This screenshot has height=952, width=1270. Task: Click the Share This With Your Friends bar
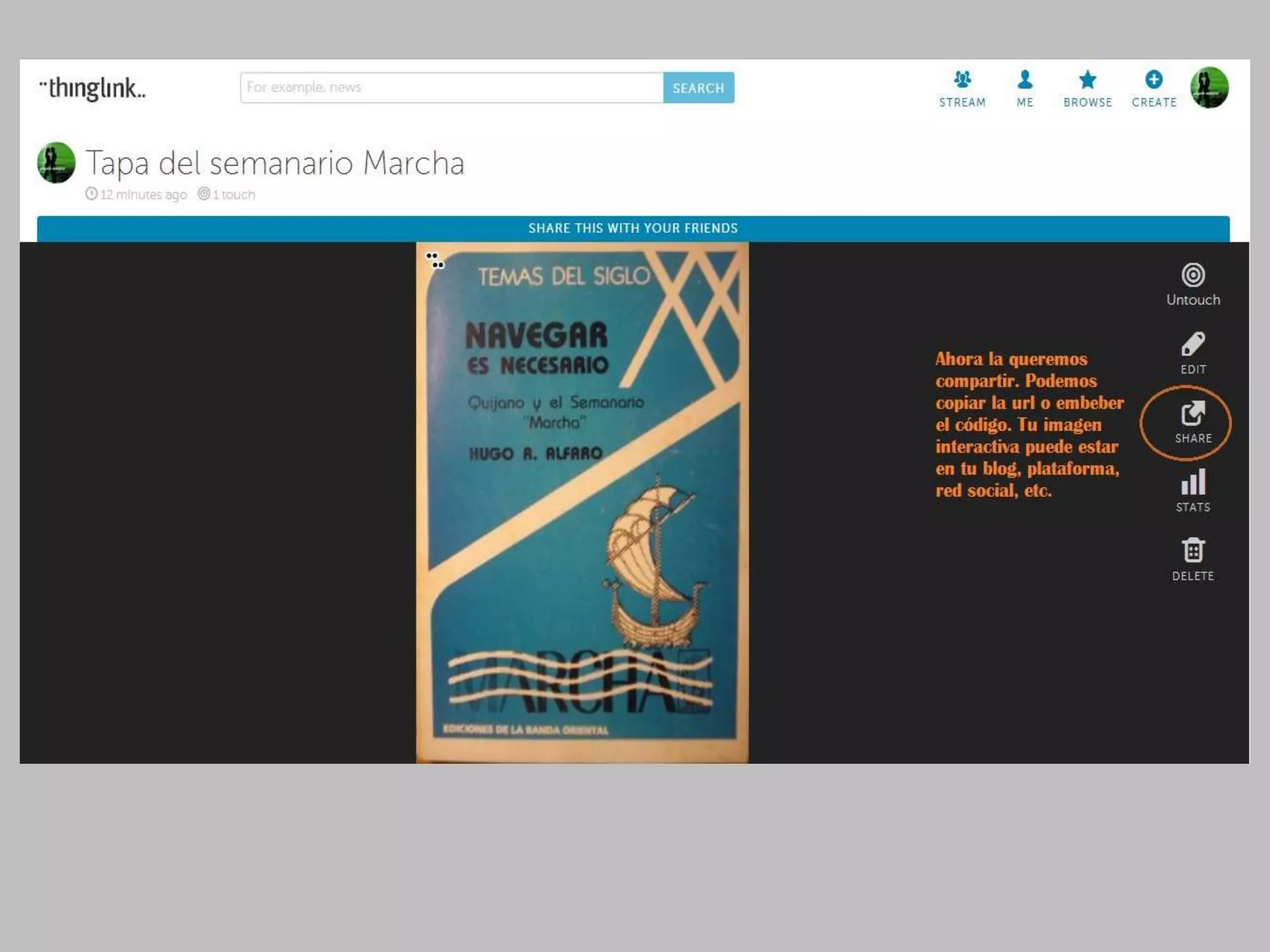tap(633, 229)
